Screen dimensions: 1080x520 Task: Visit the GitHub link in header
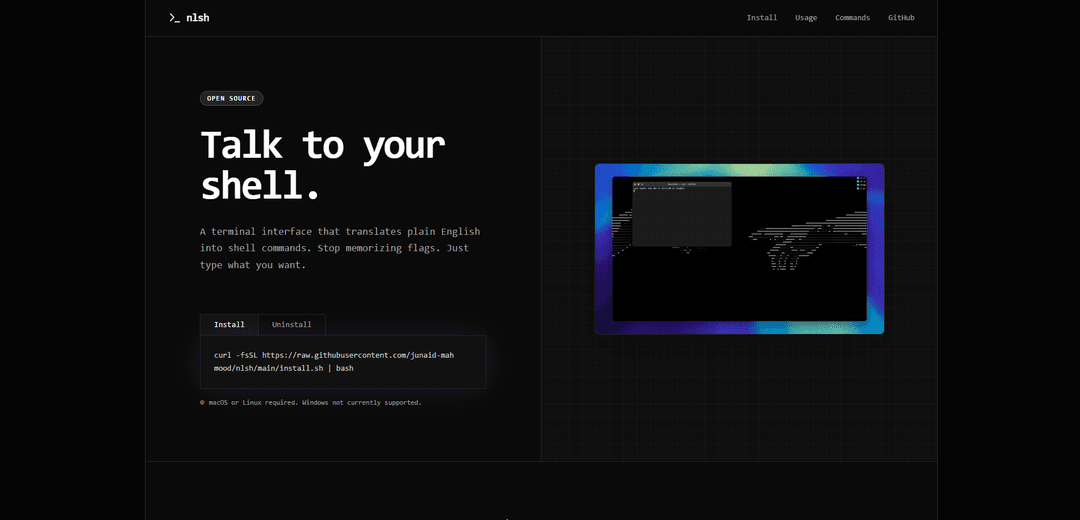tap(901, 18)
